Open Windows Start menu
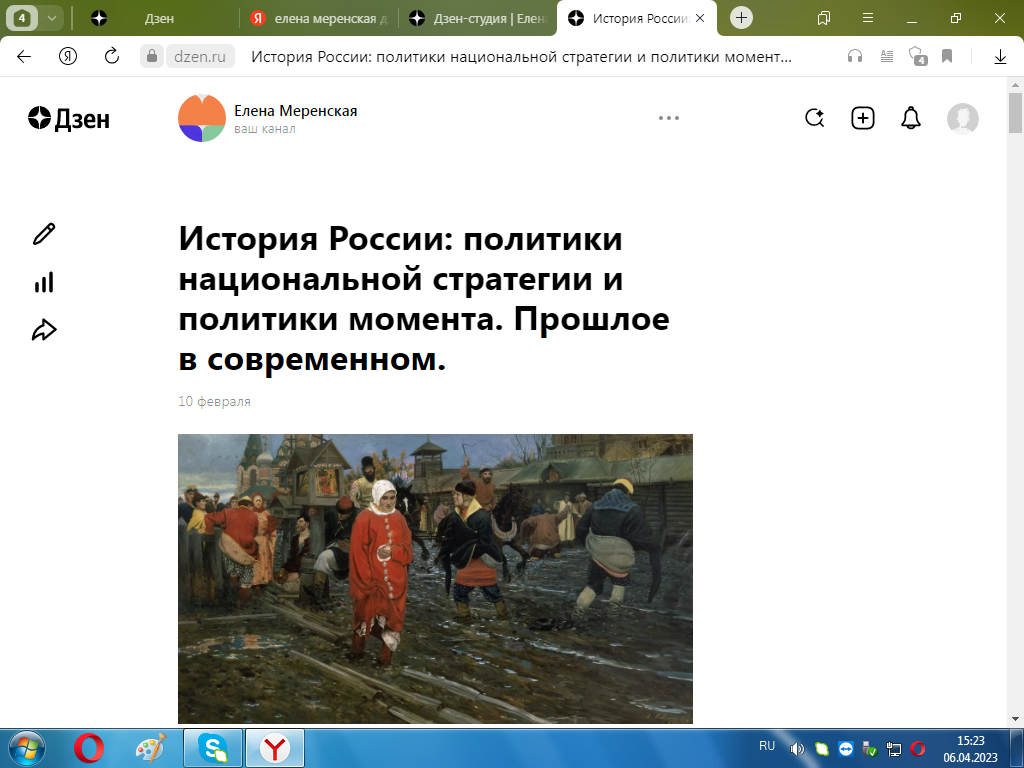The image size is (1024, 768). pyautogui.click(x=26, y=748)
